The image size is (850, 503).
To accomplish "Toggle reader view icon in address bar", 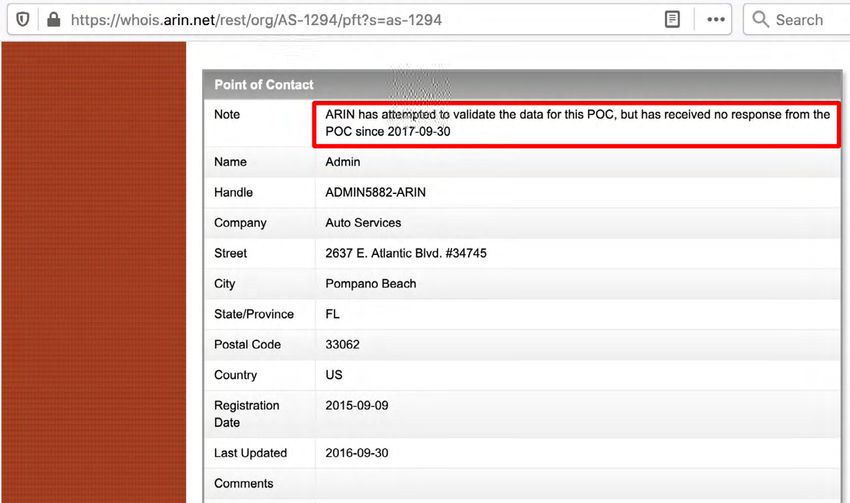I will click(x=672, y=20).
